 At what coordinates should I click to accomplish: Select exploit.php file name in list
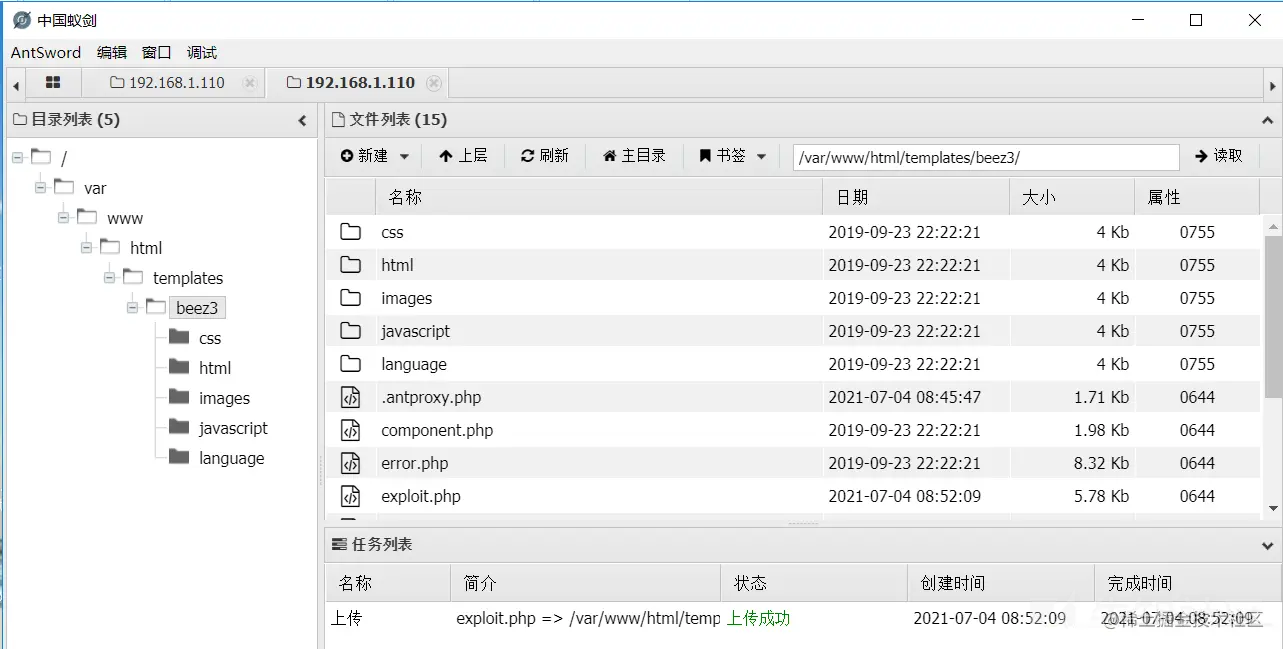coord(421,496)
